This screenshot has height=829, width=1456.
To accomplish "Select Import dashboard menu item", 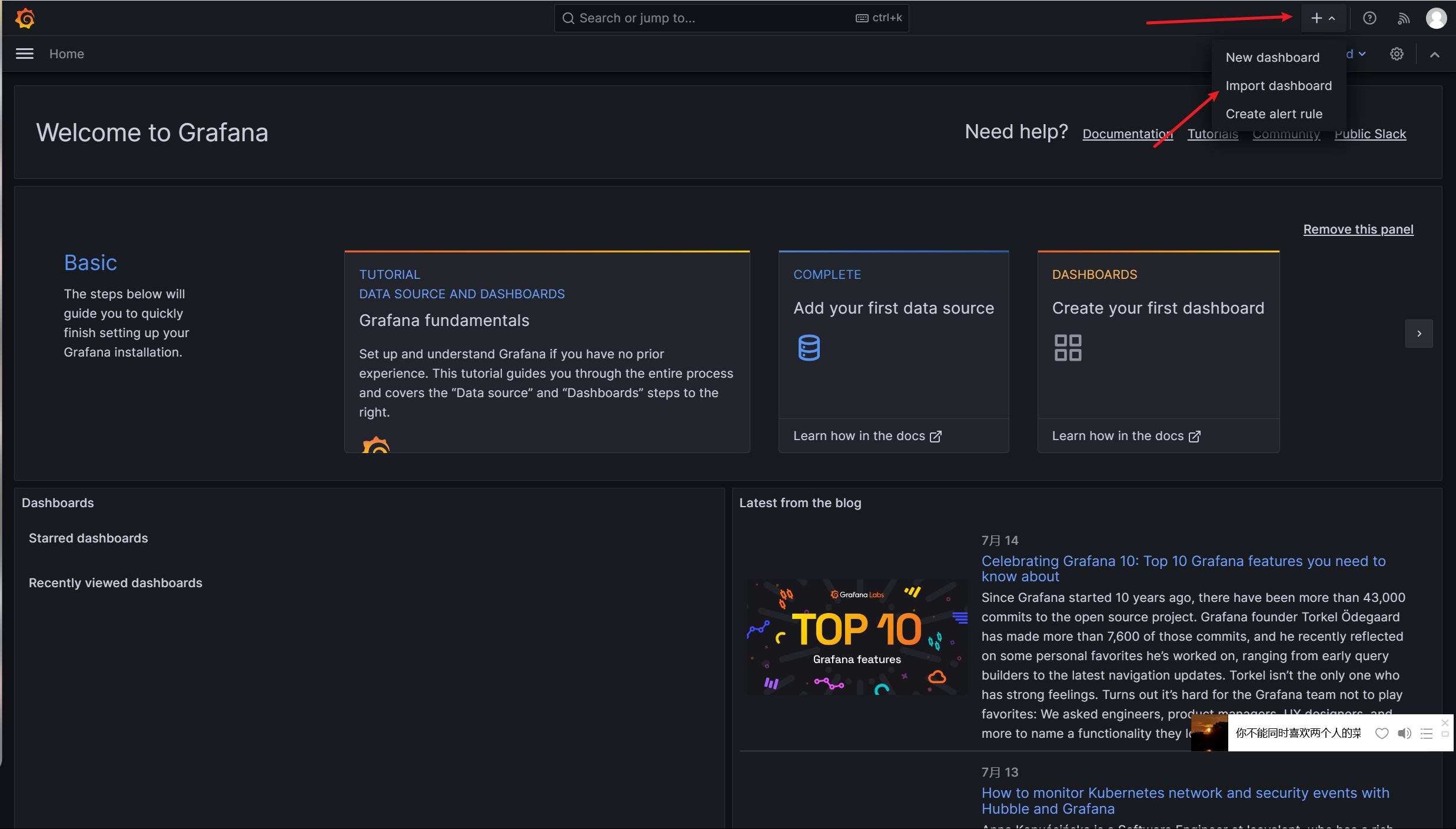I will [x=1278, y=86].
